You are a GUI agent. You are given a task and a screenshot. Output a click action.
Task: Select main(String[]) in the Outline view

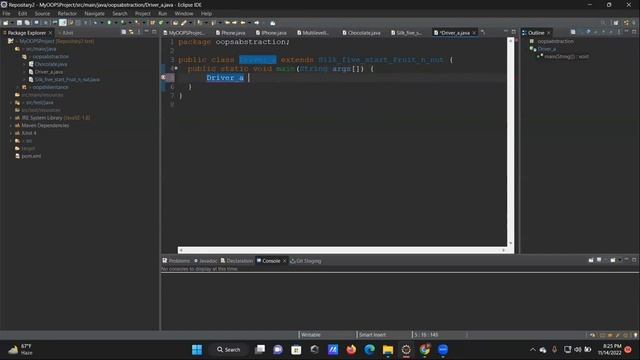tap(566, 57)
